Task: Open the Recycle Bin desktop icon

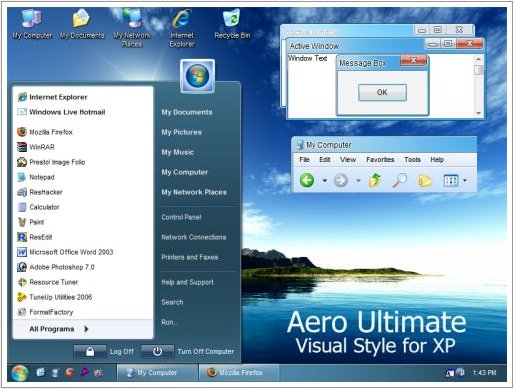Action: coord(232,24)
